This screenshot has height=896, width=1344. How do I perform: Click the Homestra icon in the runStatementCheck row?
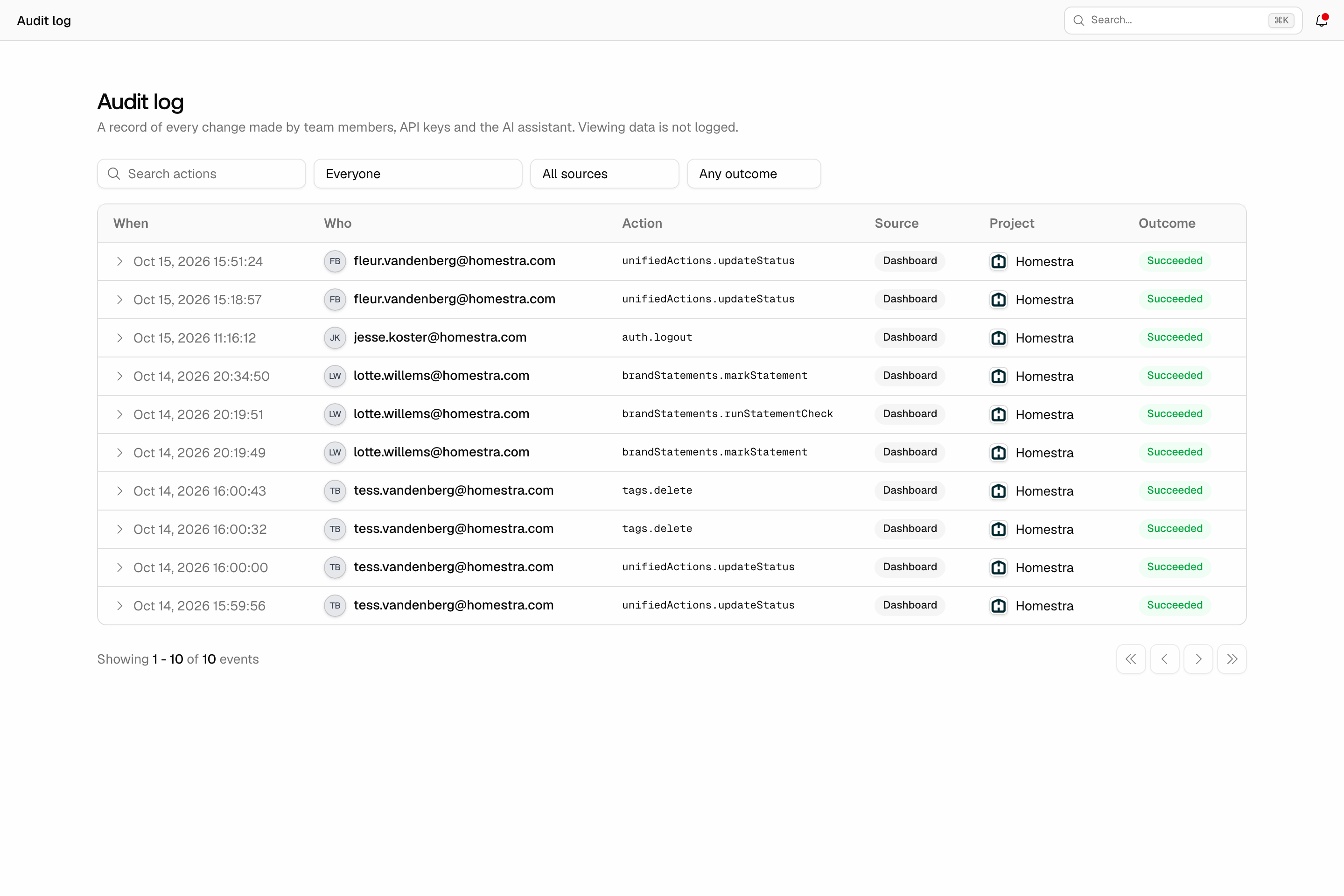[x=998, y=414]
